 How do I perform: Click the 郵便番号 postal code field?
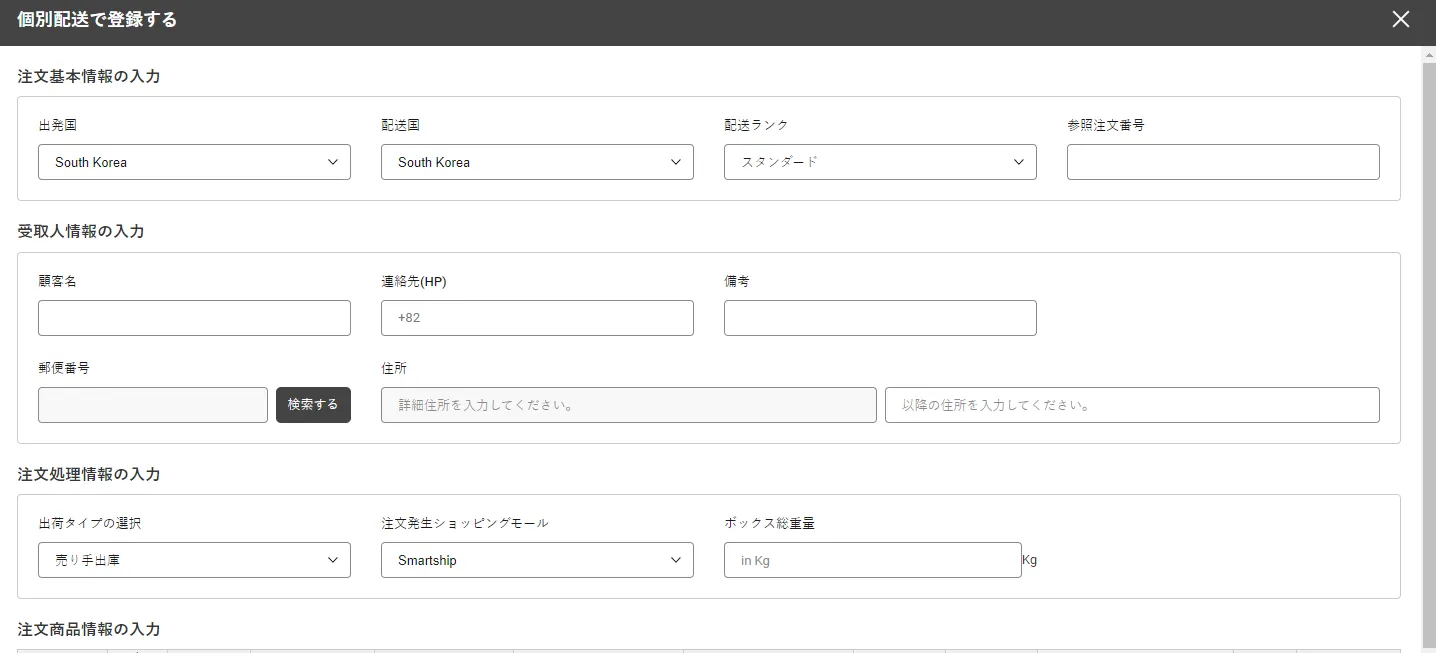point(153,405)
